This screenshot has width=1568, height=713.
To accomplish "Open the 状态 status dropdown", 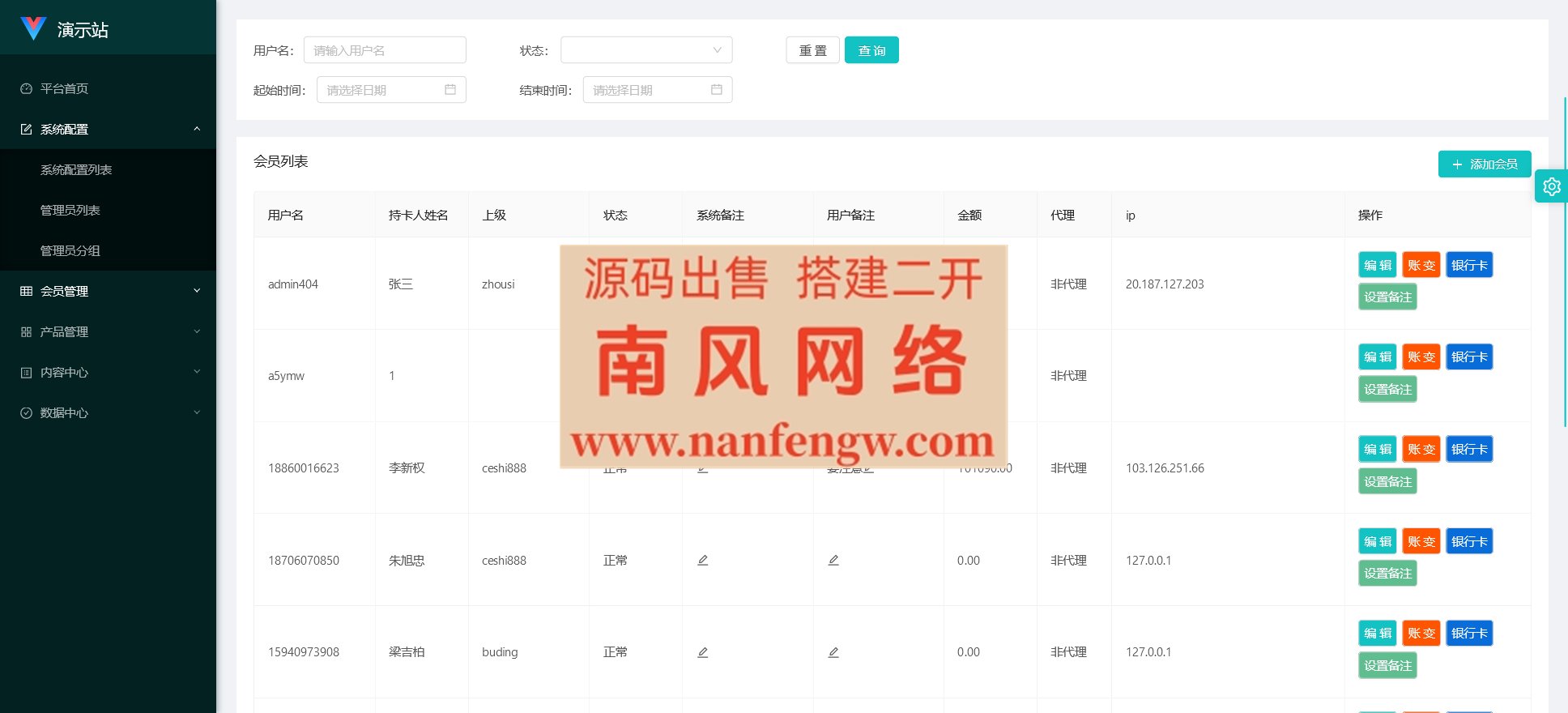I will click(x=646, y=50).
